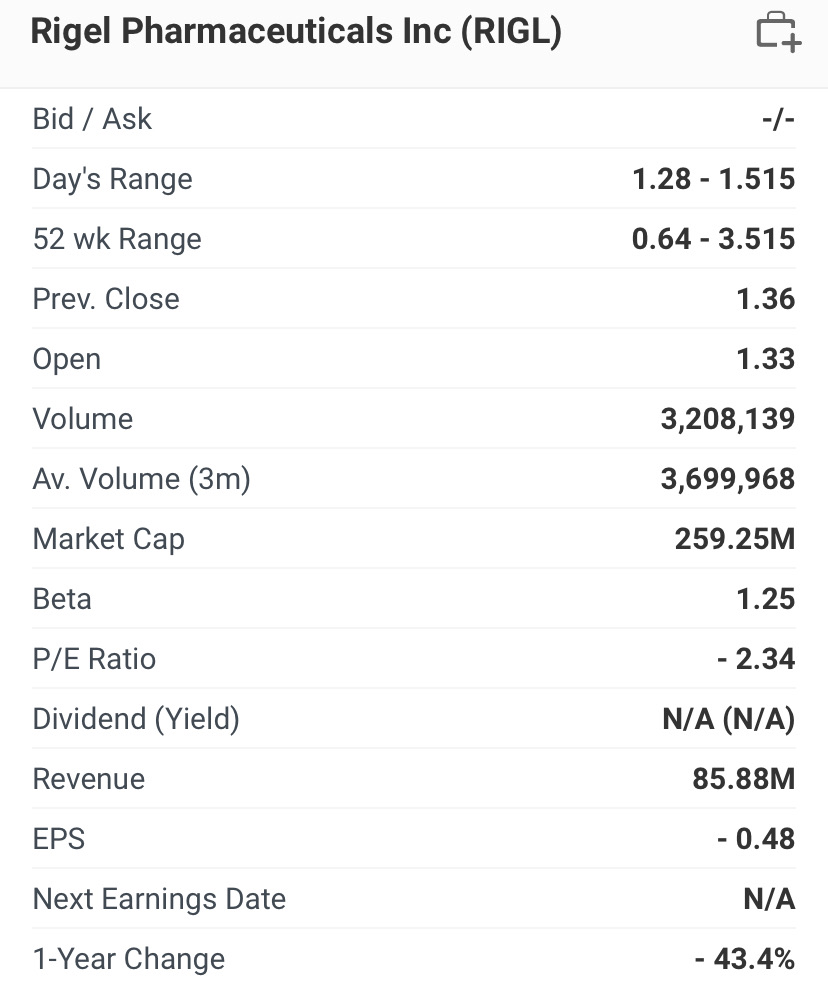Select the Bid / Ask row label
Viewport: 828px width, 998px height.
coord(92,119)
